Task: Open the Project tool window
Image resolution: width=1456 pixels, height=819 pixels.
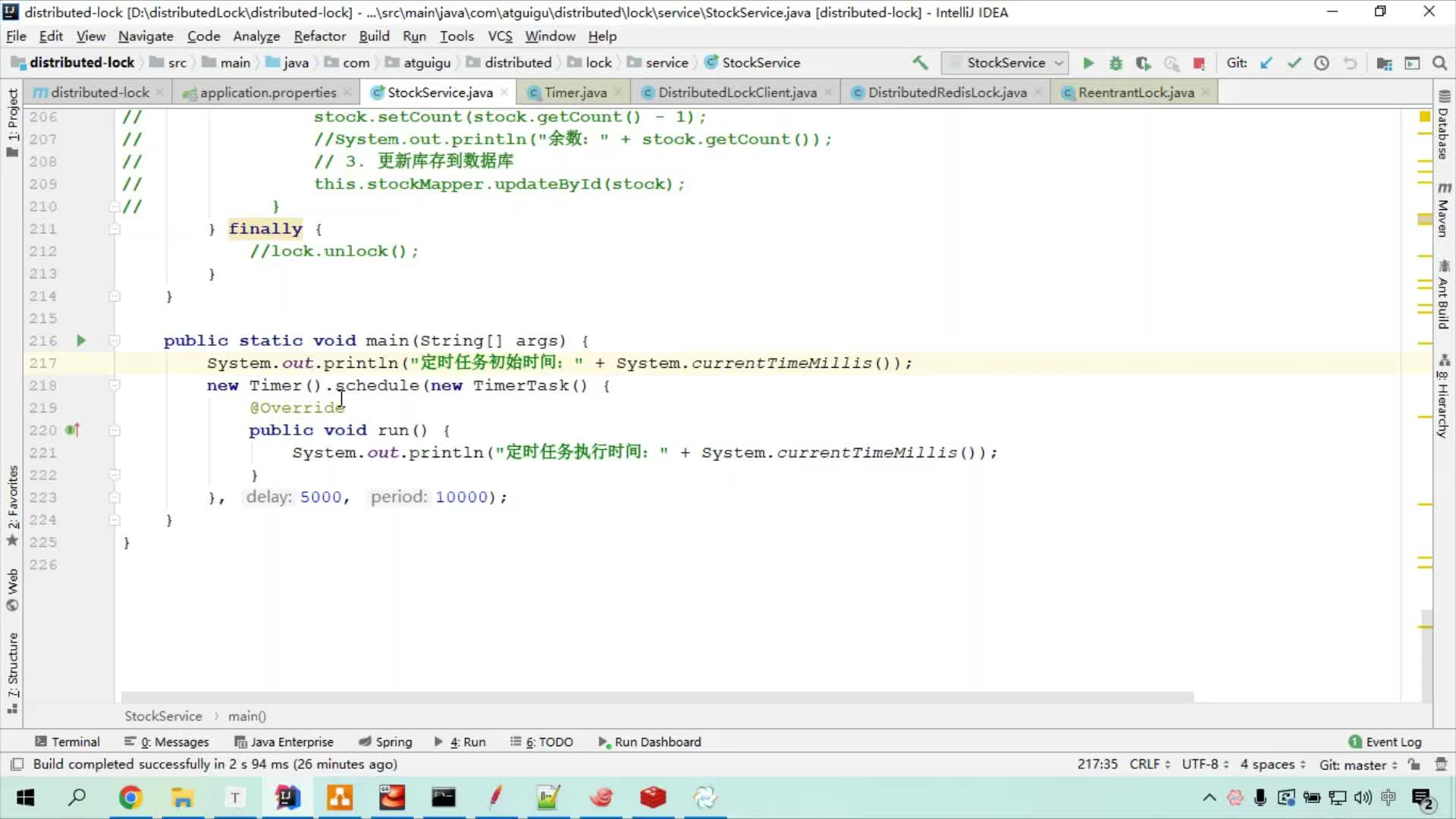Action: 12,122
